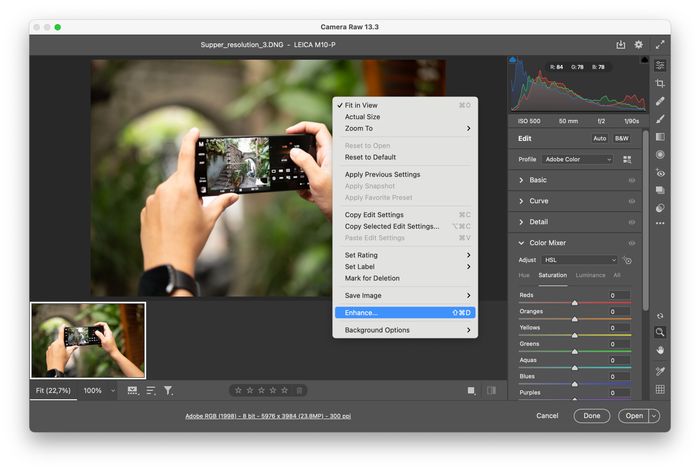The width and height of the screenshot is (700, 471).
Task: Select the Crop tool
Action: [x=660, y=83]
